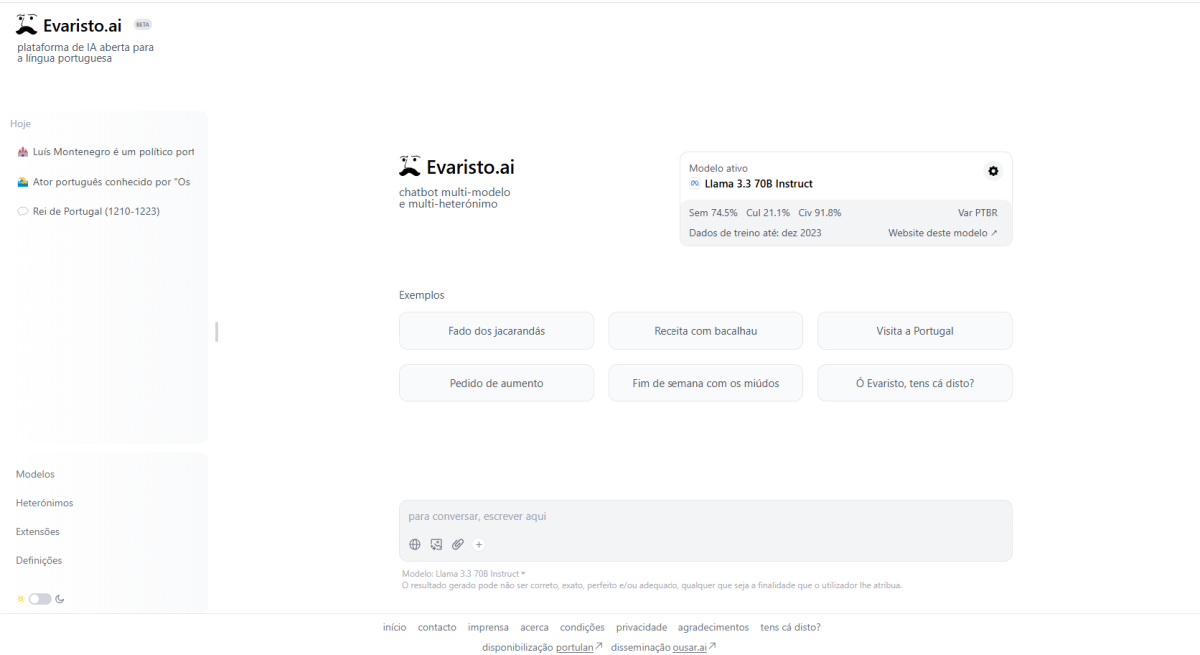Screen dimensions: 1200x655
Task: Open the ousar.ai external link
Action: [694, 648]
